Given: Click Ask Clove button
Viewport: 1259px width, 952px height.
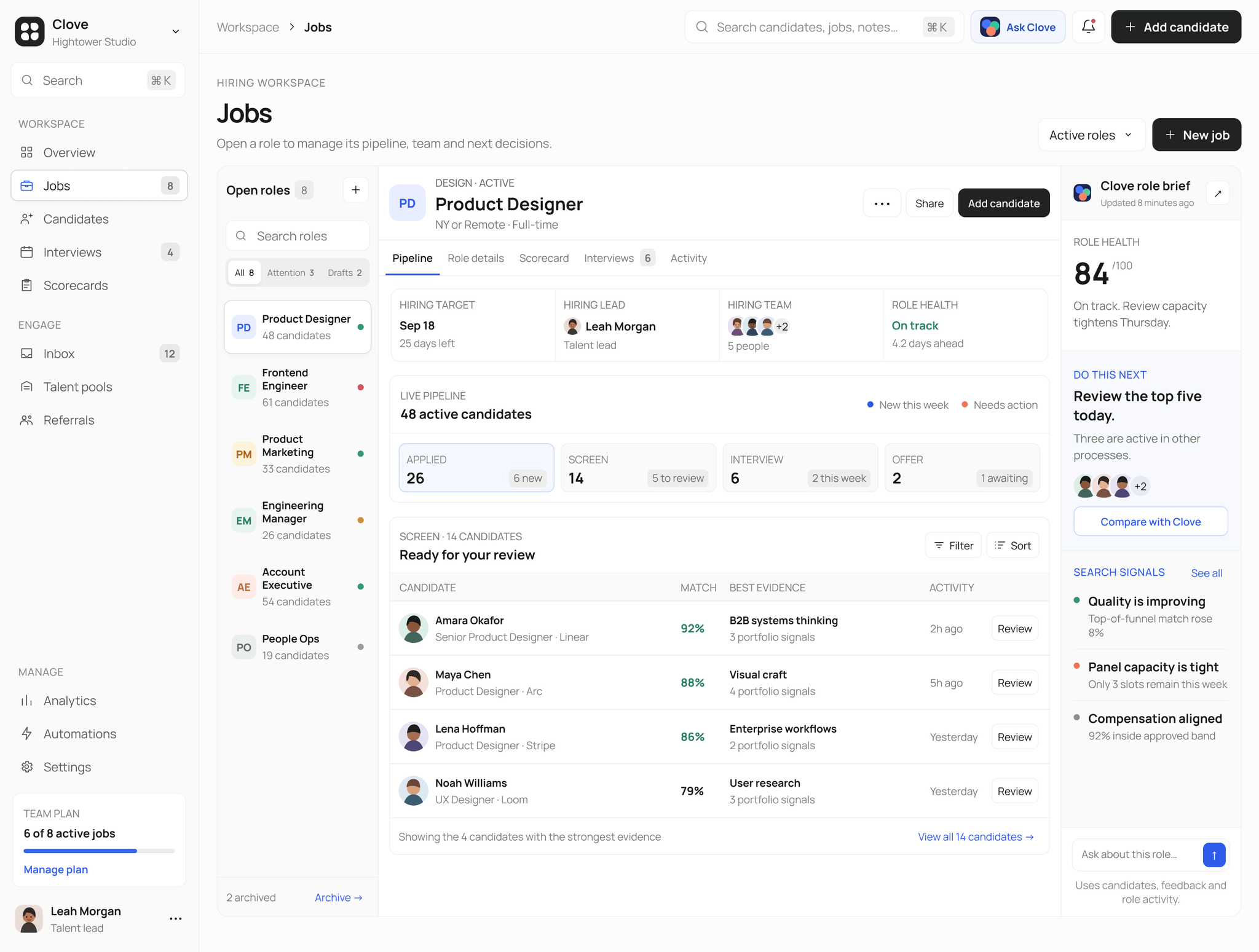Looking at the screenshot, I should coord(1018,27).
